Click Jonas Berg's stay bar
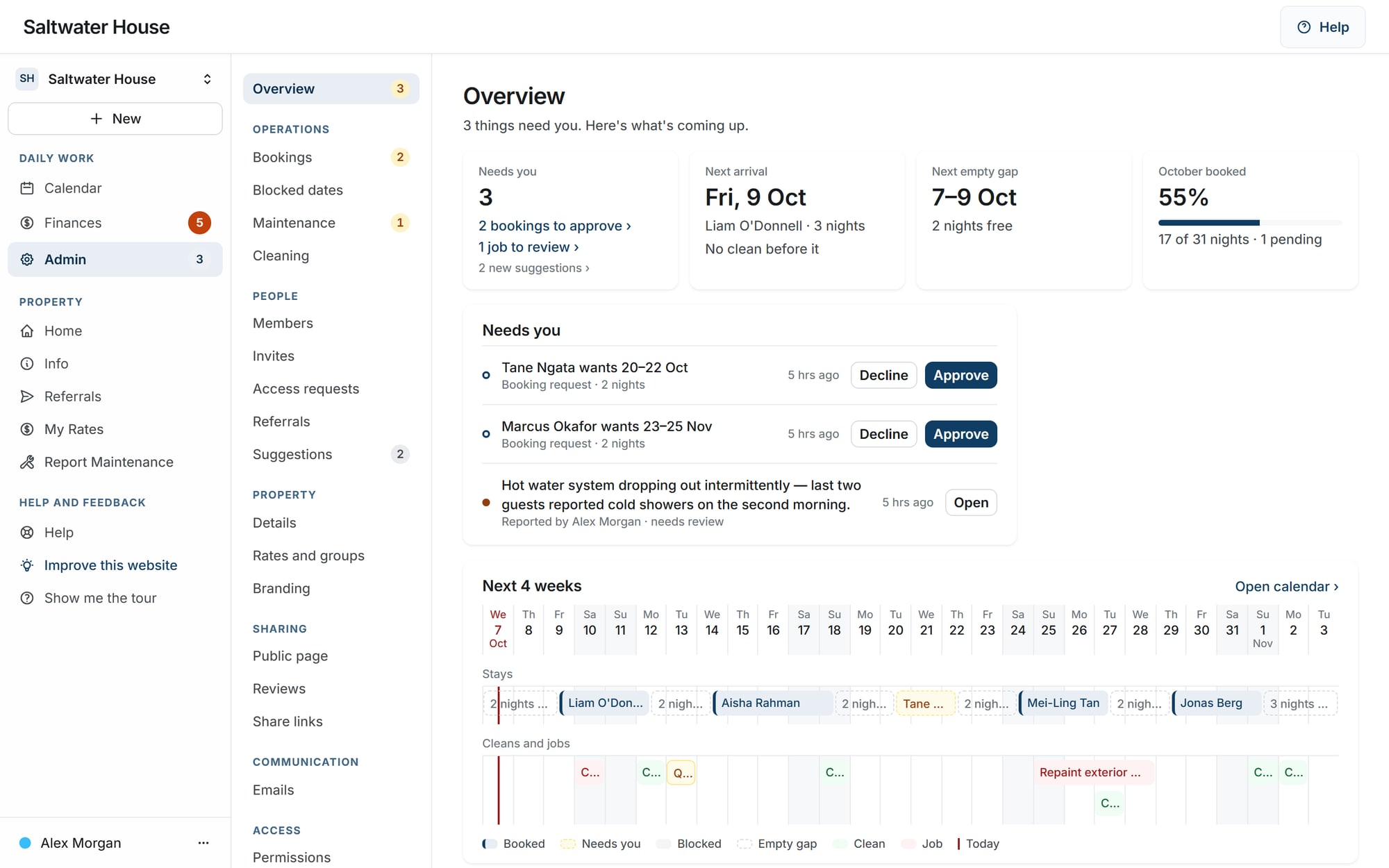This screenshot has height=868, width=1389. (1217, 703)
